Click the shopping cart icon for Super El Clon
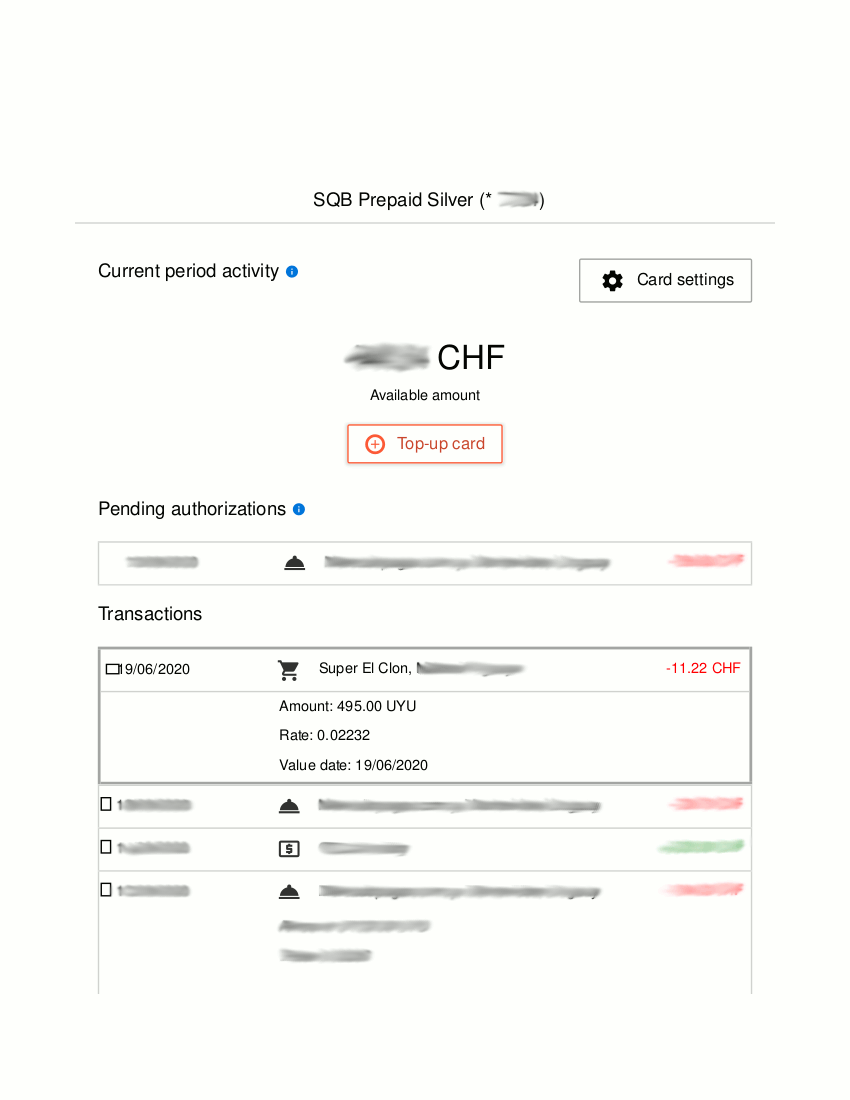 [289, 670]
